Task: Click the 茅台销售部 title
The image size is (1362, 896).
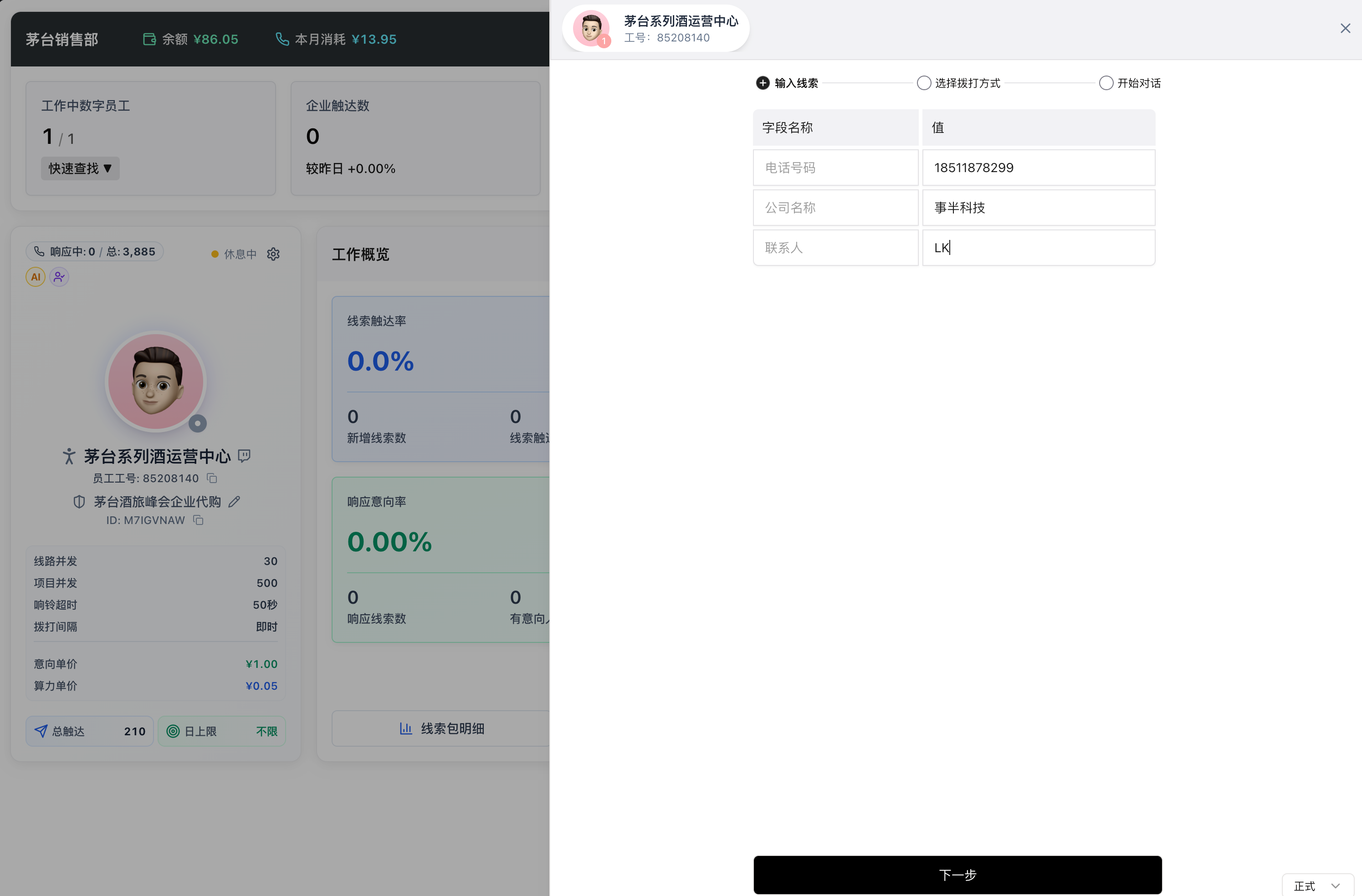Action: pos(62,40)
